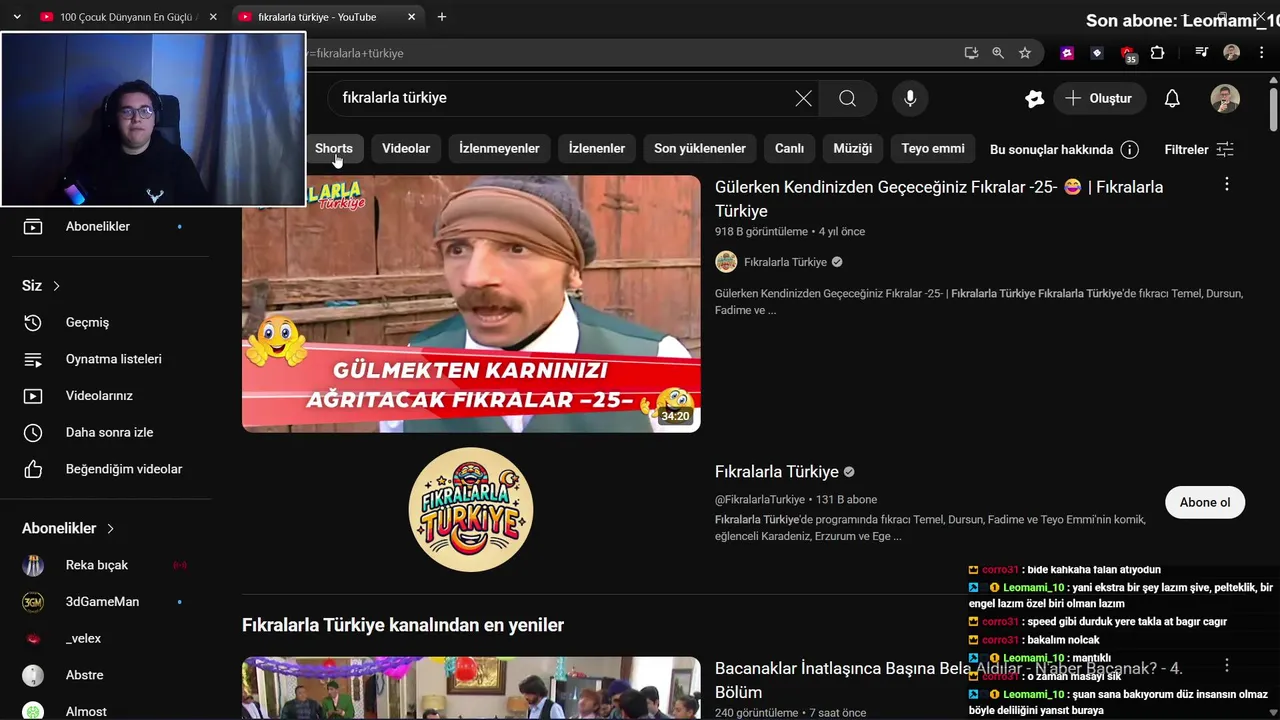Click the install app icon in the address bar
Viewport: 1280px width, 720px height.
click(971, 53)
